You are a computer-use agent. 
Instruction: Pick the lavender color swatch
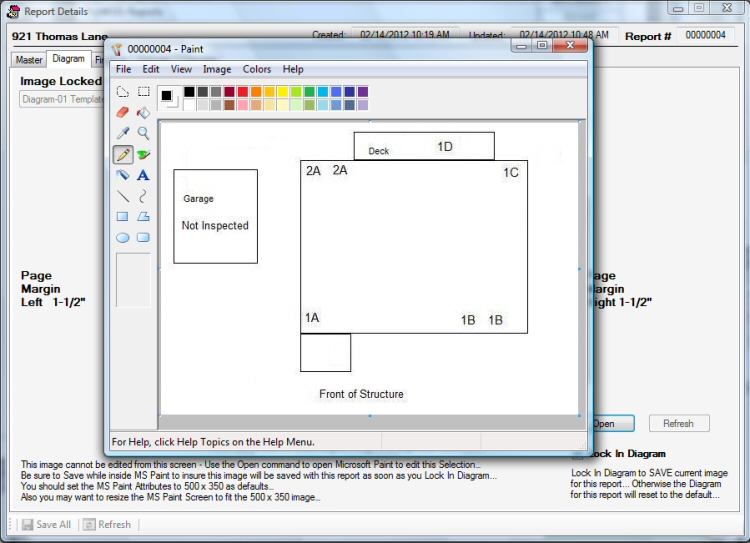(x=363, y=105)
